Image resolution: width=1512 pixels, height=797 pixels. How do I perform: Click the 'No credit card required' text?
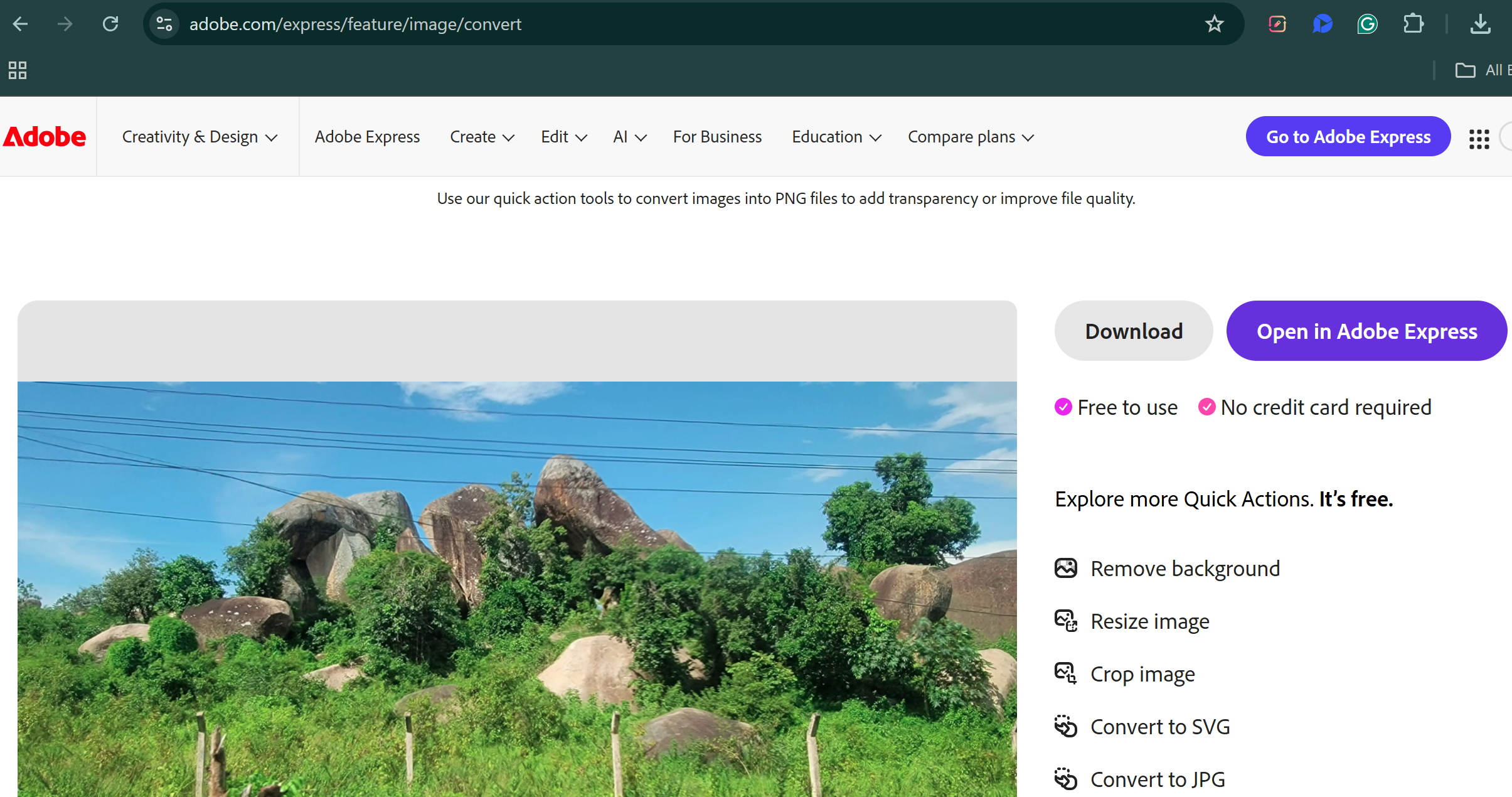(1326, 407)
